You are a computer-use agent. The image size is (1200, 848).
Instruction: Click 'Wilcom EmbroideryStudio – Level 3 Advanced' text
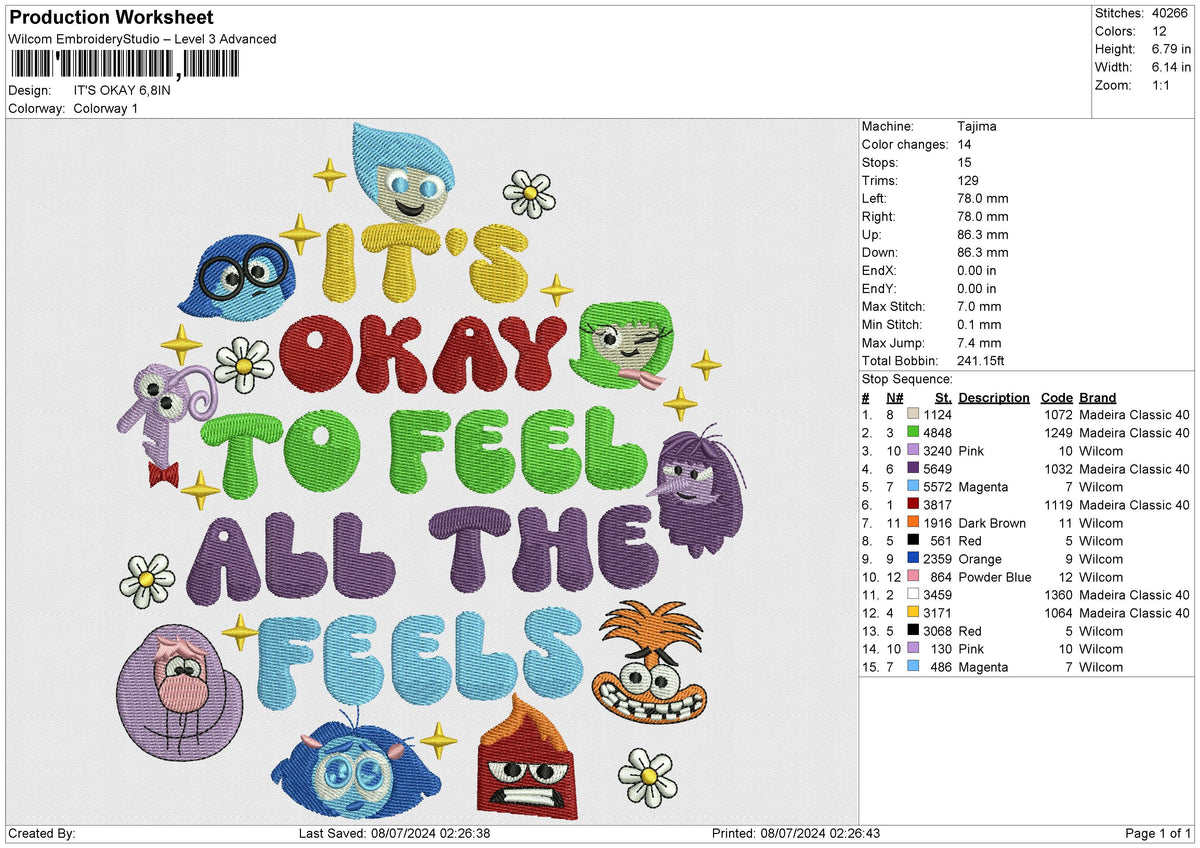pyautogui.click(x=142, y=39)
